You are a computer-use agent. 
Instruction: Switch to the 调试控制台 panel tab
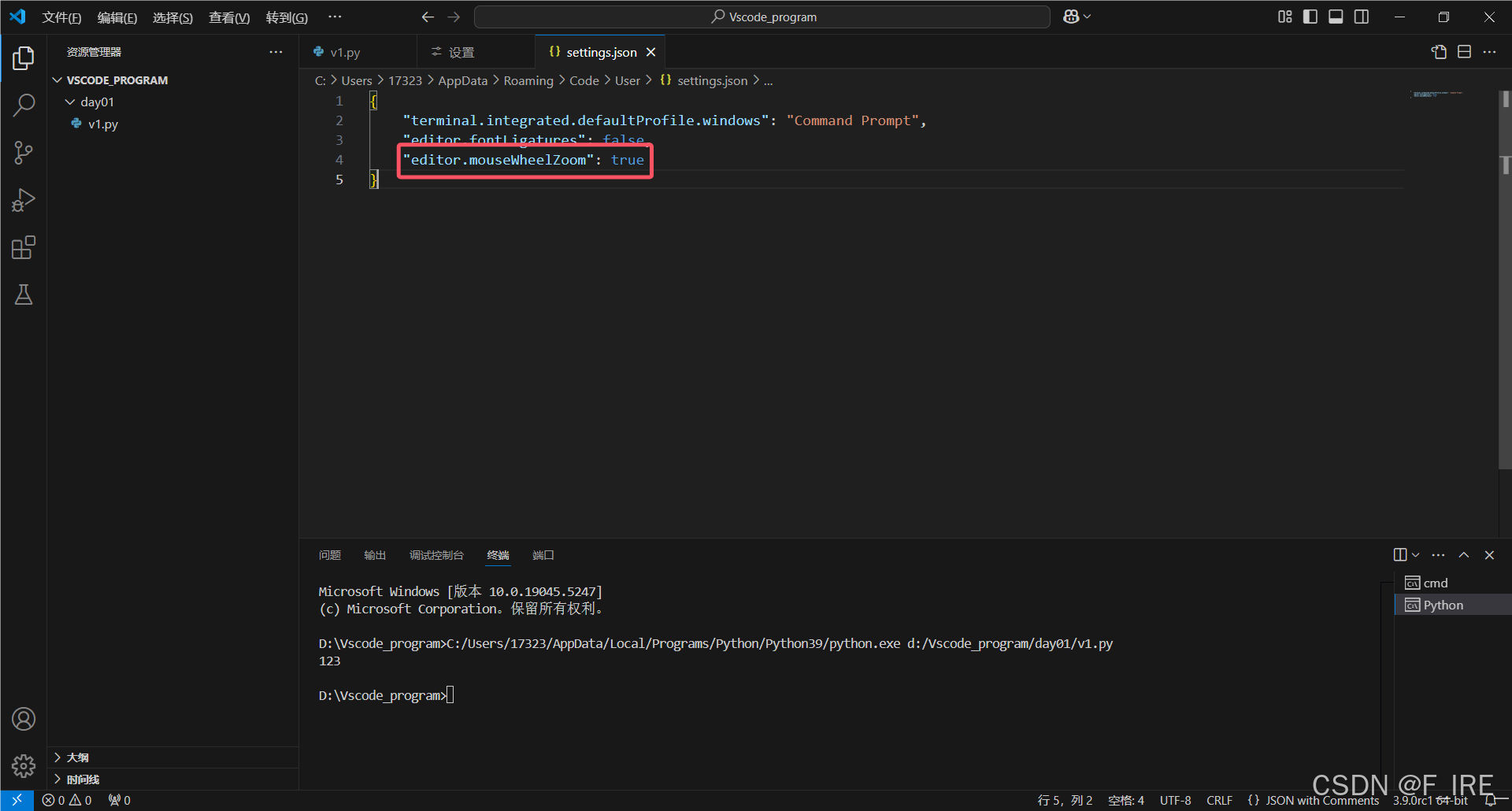coord(436,555)
